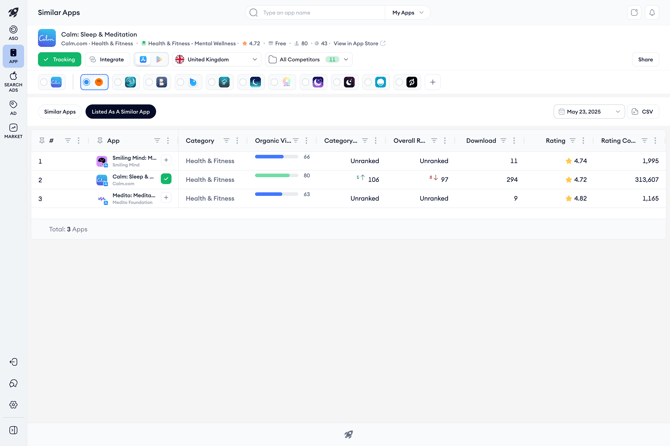Open Search Ads in the sidebar
The width and height of the screenshot is (670, 446).
13,79
